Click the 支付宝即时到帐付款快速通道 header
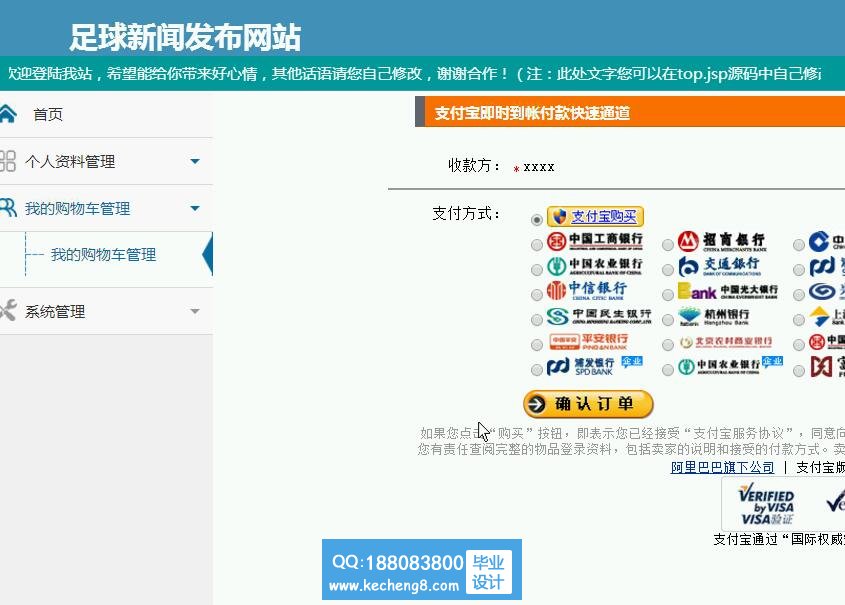 pos(532,113)
